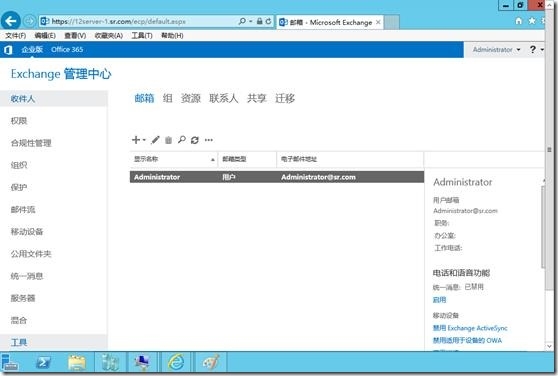Image resolution: width=558 pixels, height=376 pixels.
Task: Expand the new mailbox dropdown arrow
Action: pyautogui.click(x=144, y=140)
